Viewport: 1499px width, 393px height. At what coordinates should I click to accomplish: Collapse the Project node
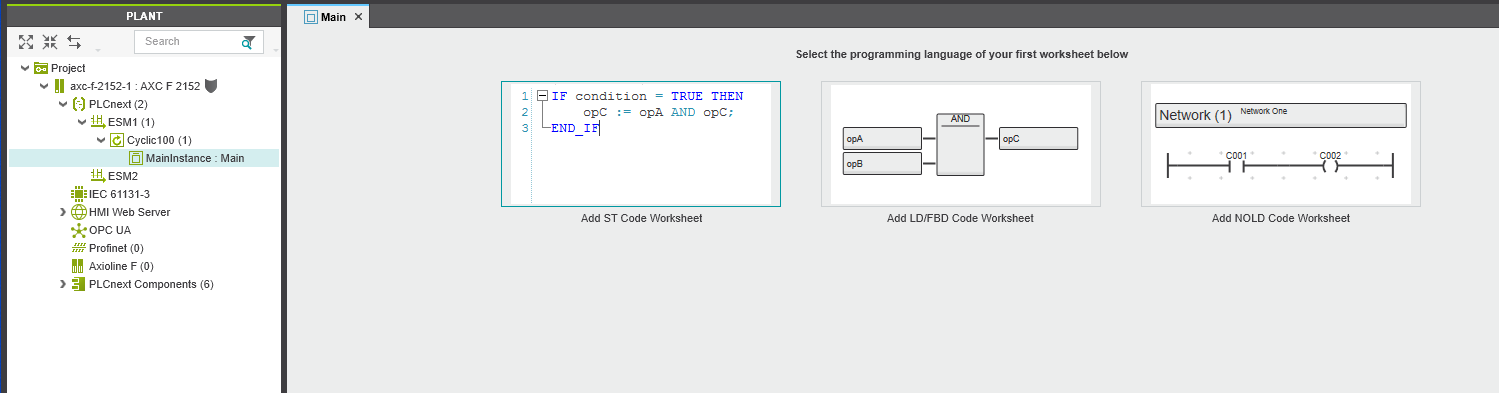pos(25,68)
